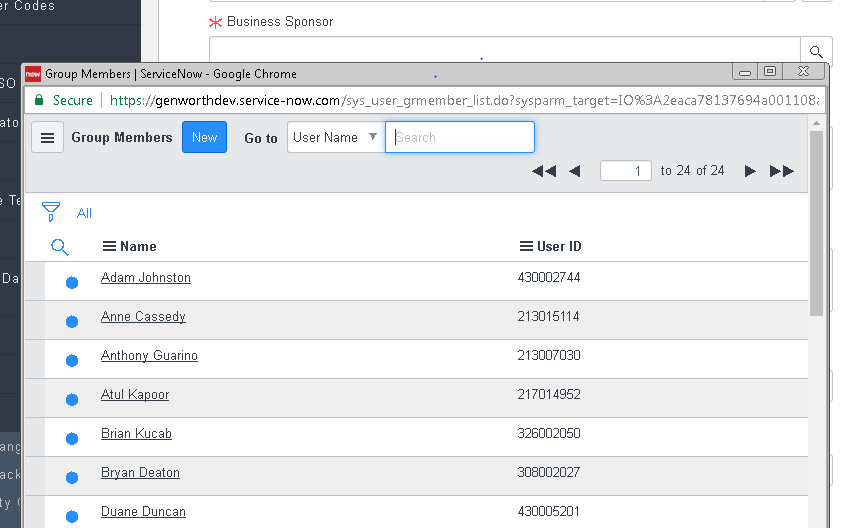
Task: Go to the next page of results
Action: [750, 171]
